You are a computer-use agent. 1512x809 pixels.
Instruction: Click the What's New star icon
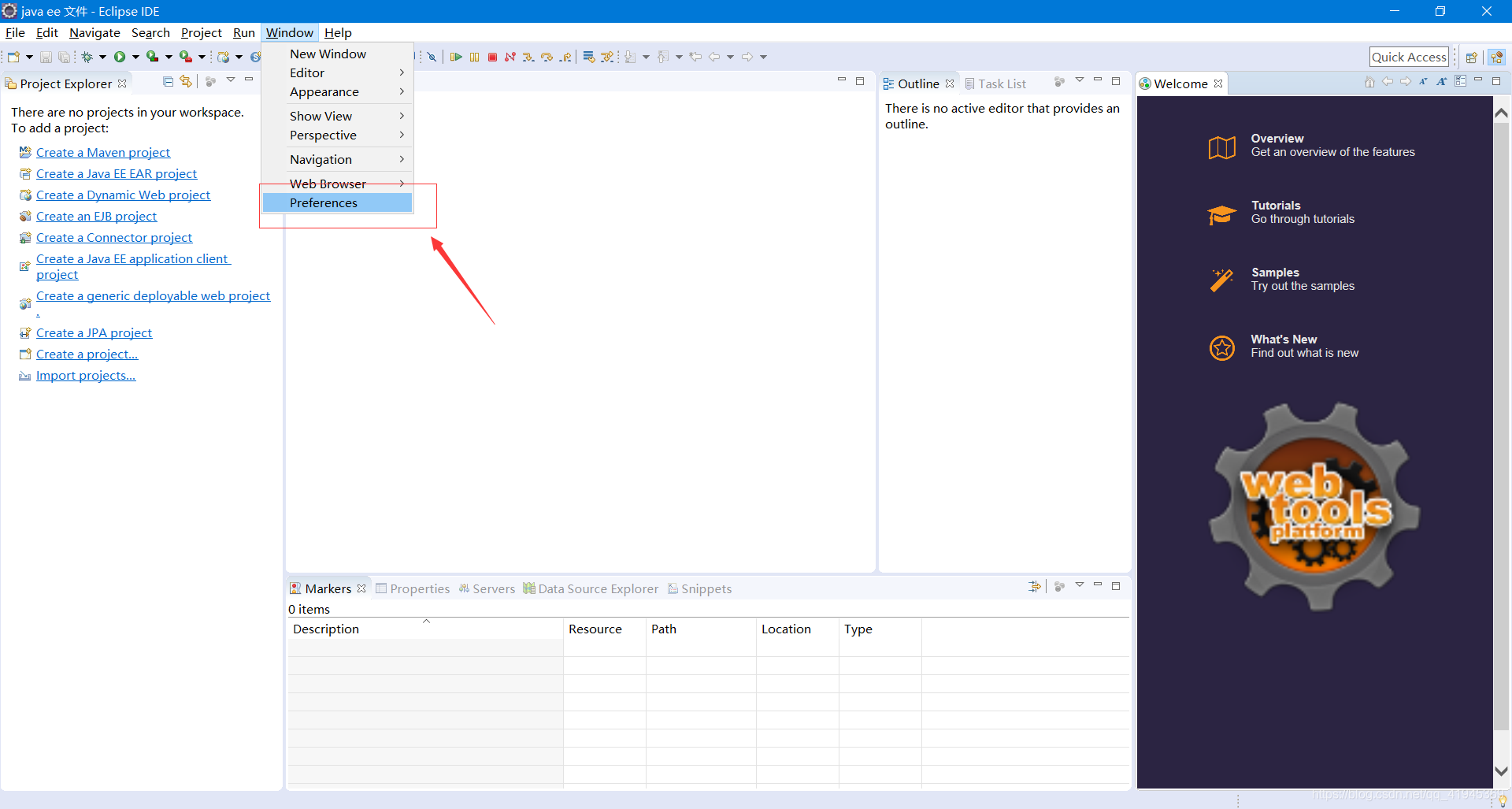(x=1222, y=347)
